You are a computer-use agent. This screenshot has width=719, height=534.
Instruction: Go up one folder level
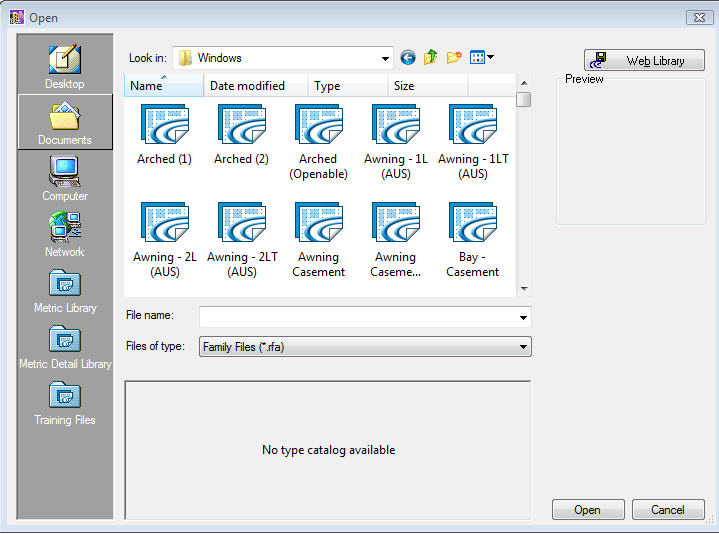click(x=431, y=58)
